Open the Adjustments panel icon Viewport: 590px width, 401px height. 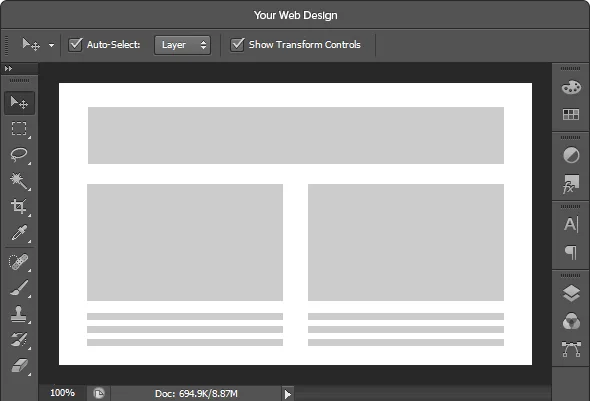click(x=571, y=155)
